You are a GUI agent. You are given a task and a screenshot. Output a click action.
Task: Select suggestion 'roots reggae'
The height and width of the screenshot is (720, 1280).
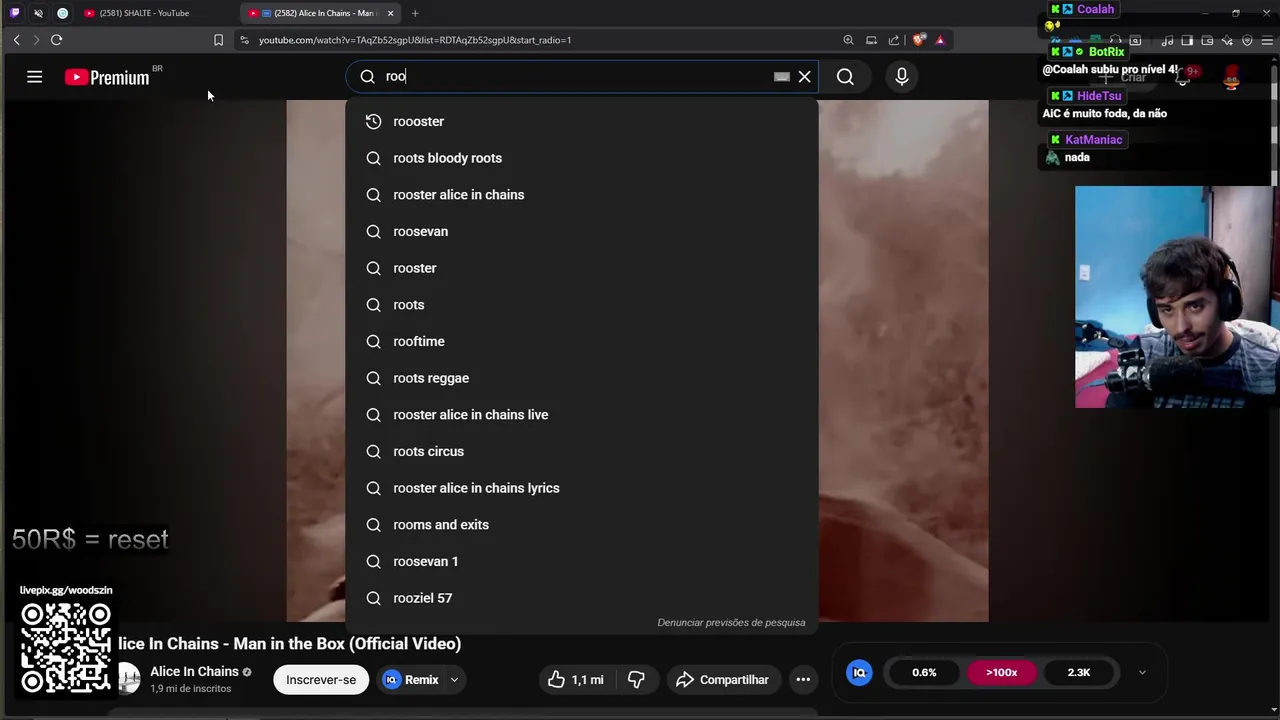pyautogui.click(x=581, y=378)
